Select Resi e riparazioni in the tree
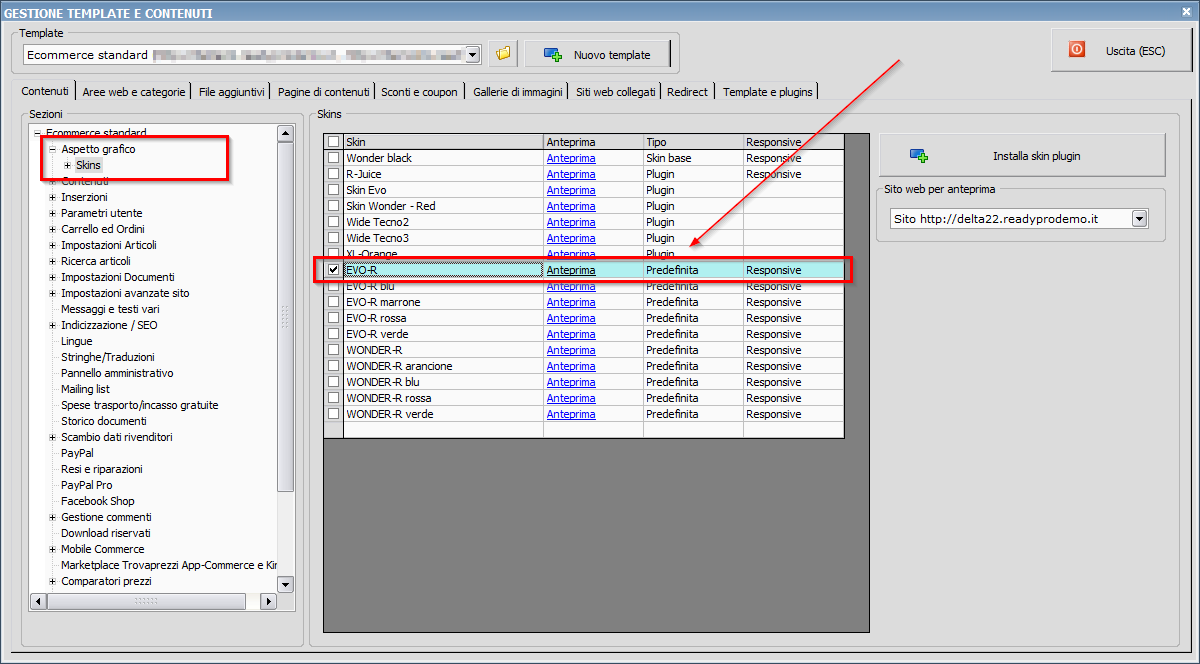1200x664 pixels. [x=102, y=469]
